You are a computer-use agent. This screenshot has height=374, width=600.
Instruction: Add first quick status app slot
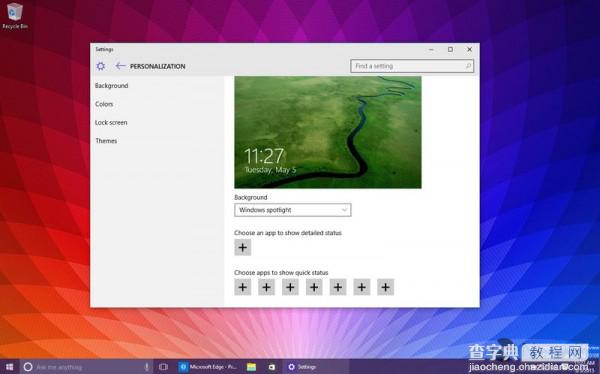coord(243,287)
